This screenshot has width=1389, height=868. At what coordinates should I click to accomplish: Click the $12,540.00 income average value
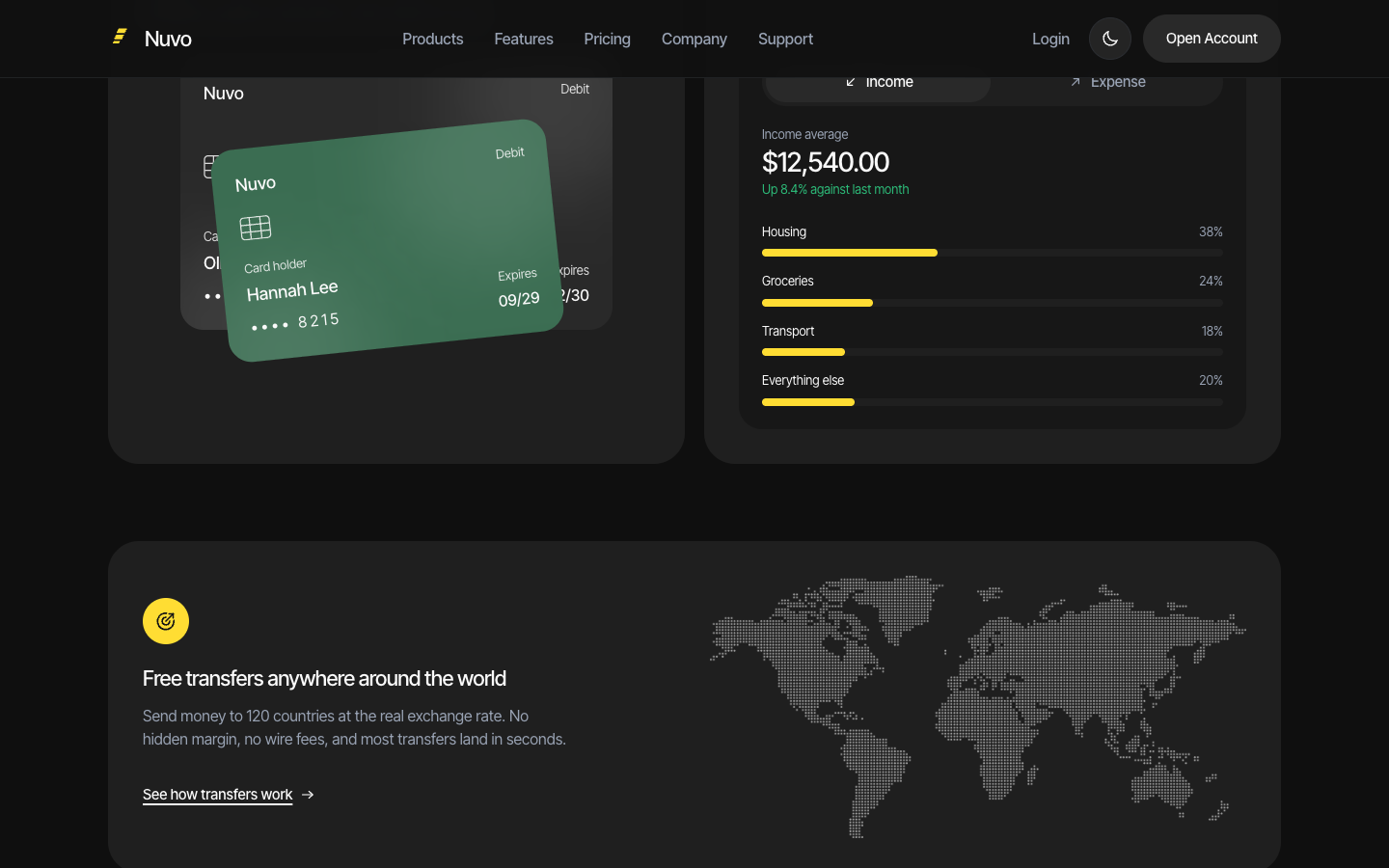(x=826, y=162)
